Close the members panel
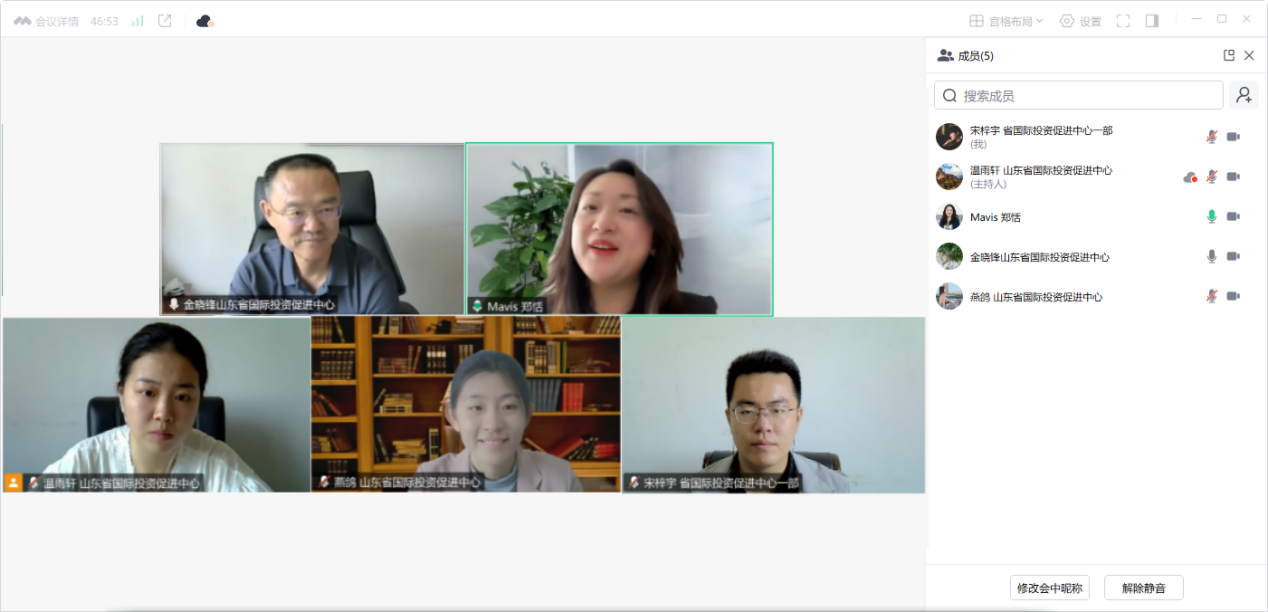 tap(1249, 56)
